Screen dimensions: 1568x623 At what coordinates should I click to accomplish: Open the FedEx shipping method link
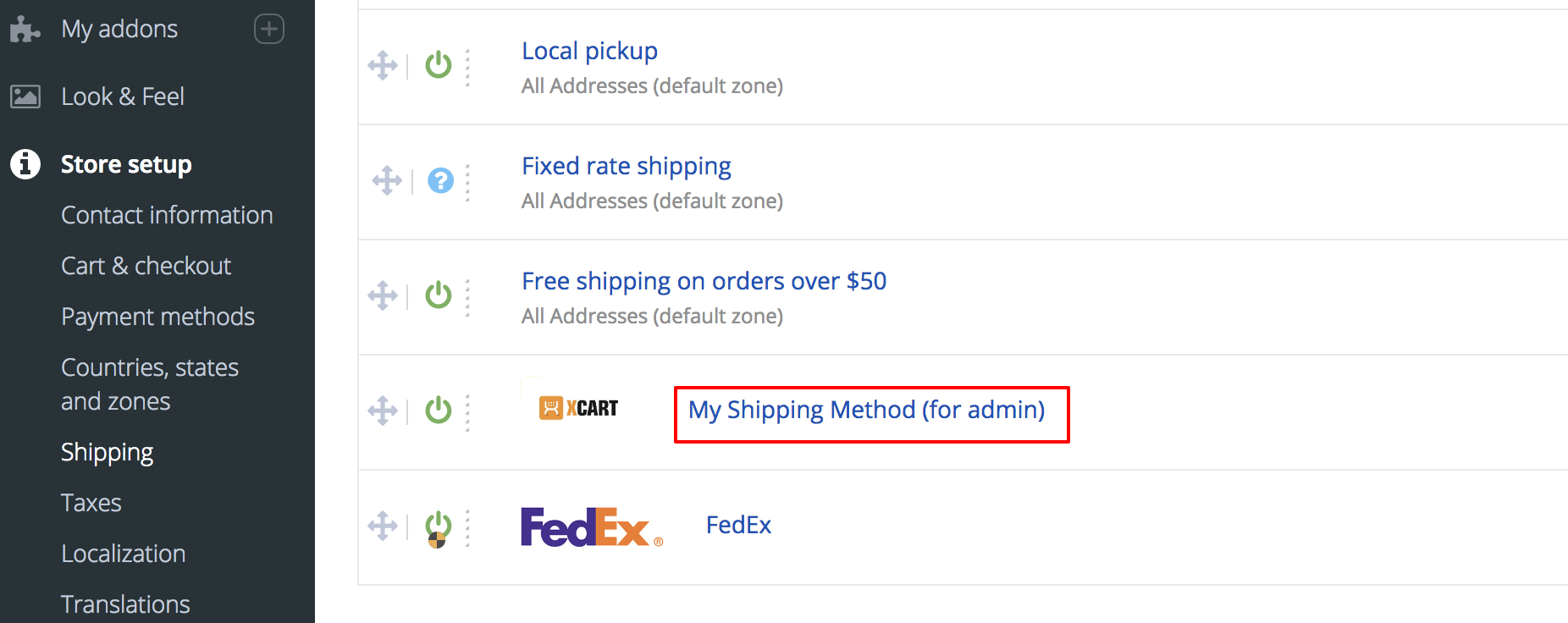click(737, 525)
